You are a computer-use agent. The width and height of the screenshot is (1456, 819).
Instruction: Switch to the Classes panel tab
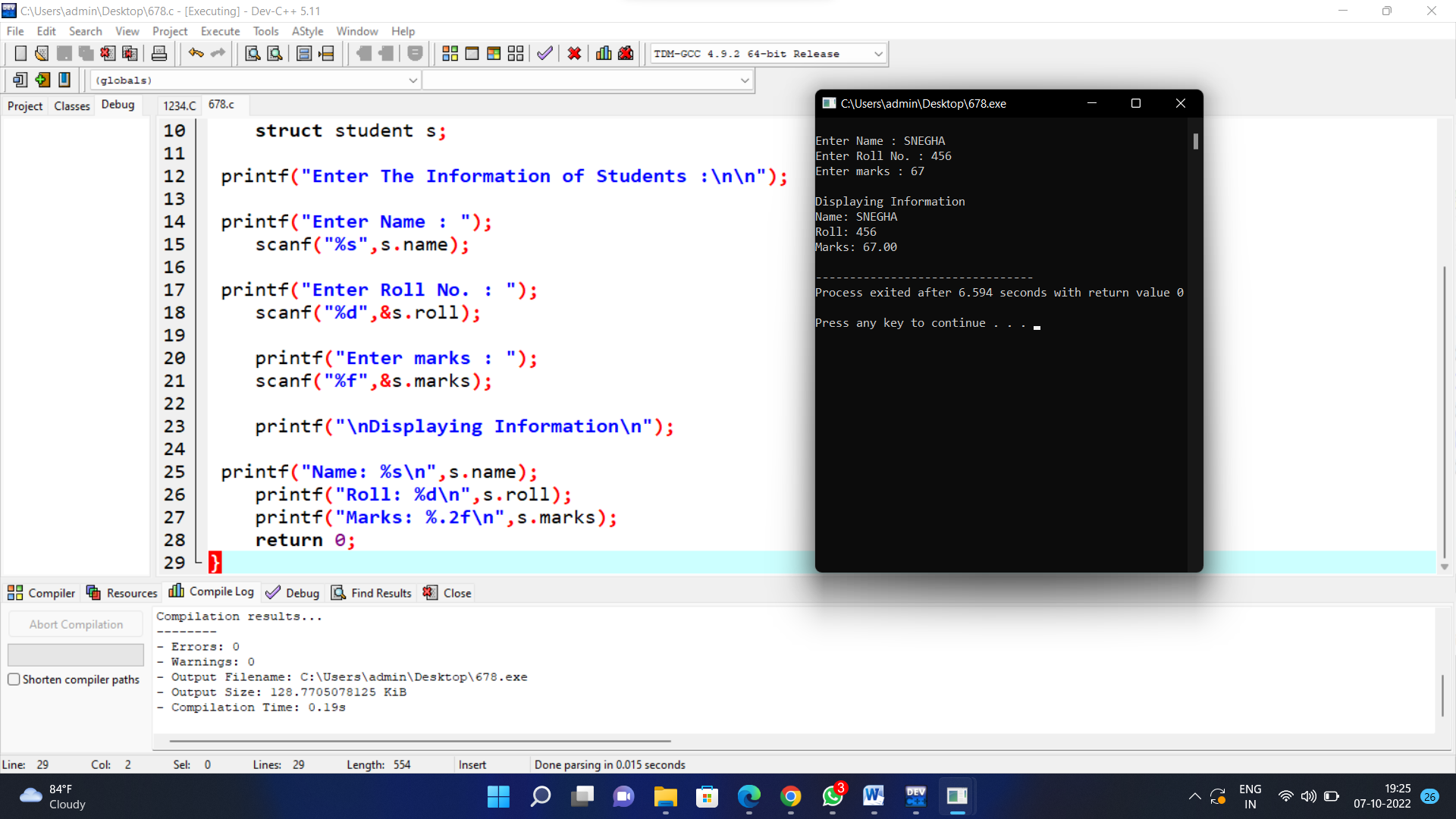click(72, 105)
